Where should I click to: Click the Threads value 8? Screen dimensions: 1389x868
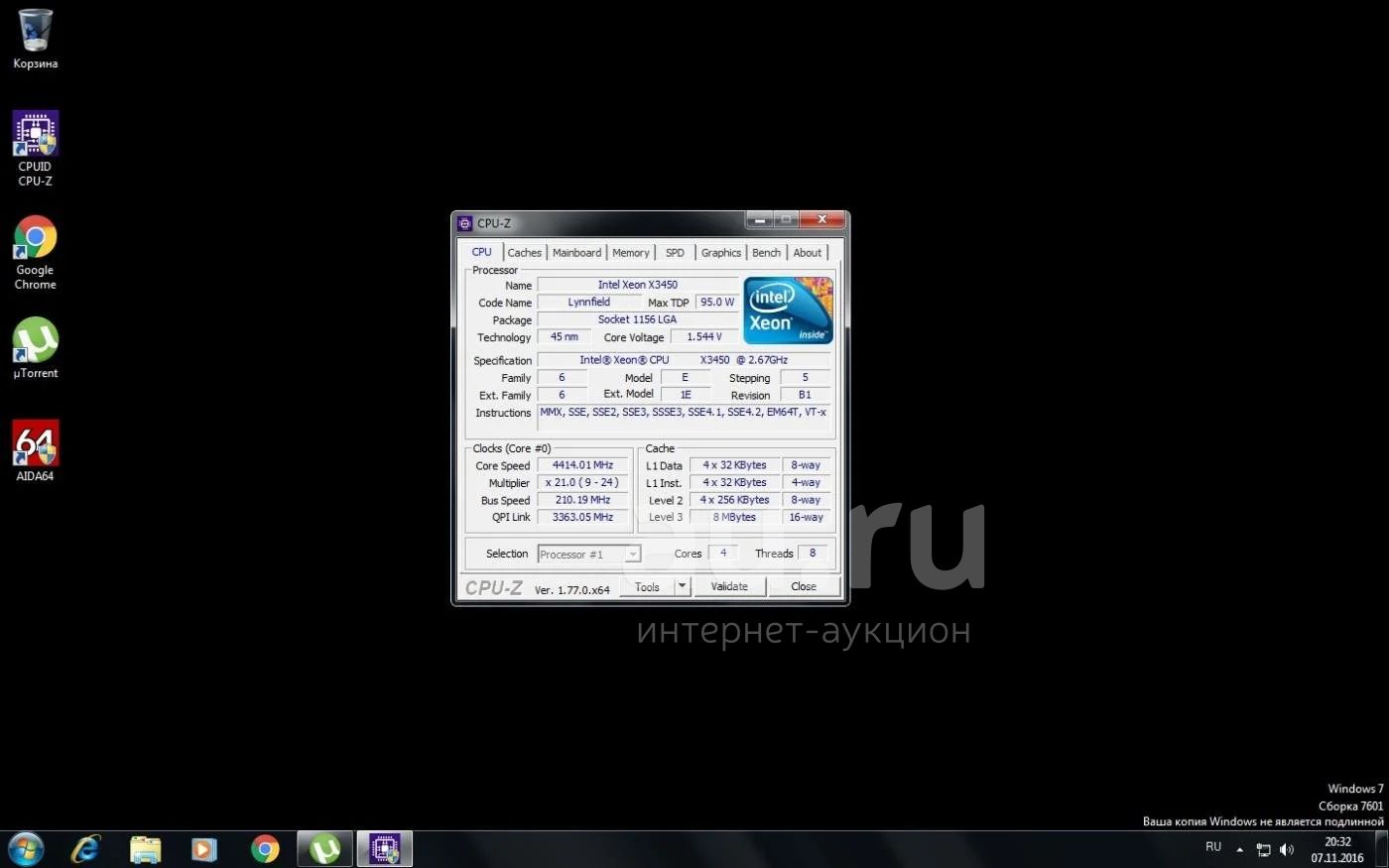pos(813,554)
